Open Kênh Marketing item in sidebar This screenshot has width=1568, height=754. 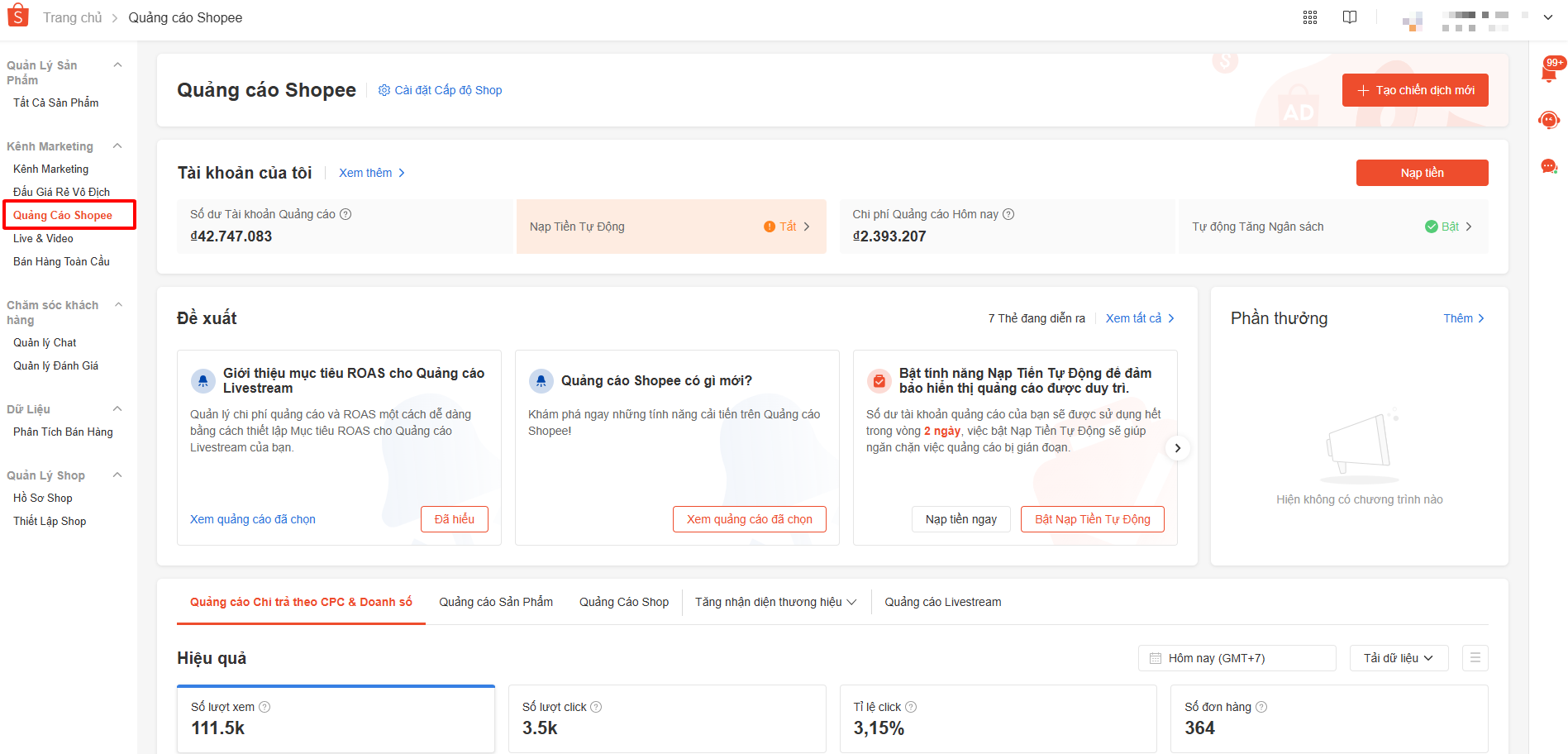pyautogui.click(x=50, y=169)
